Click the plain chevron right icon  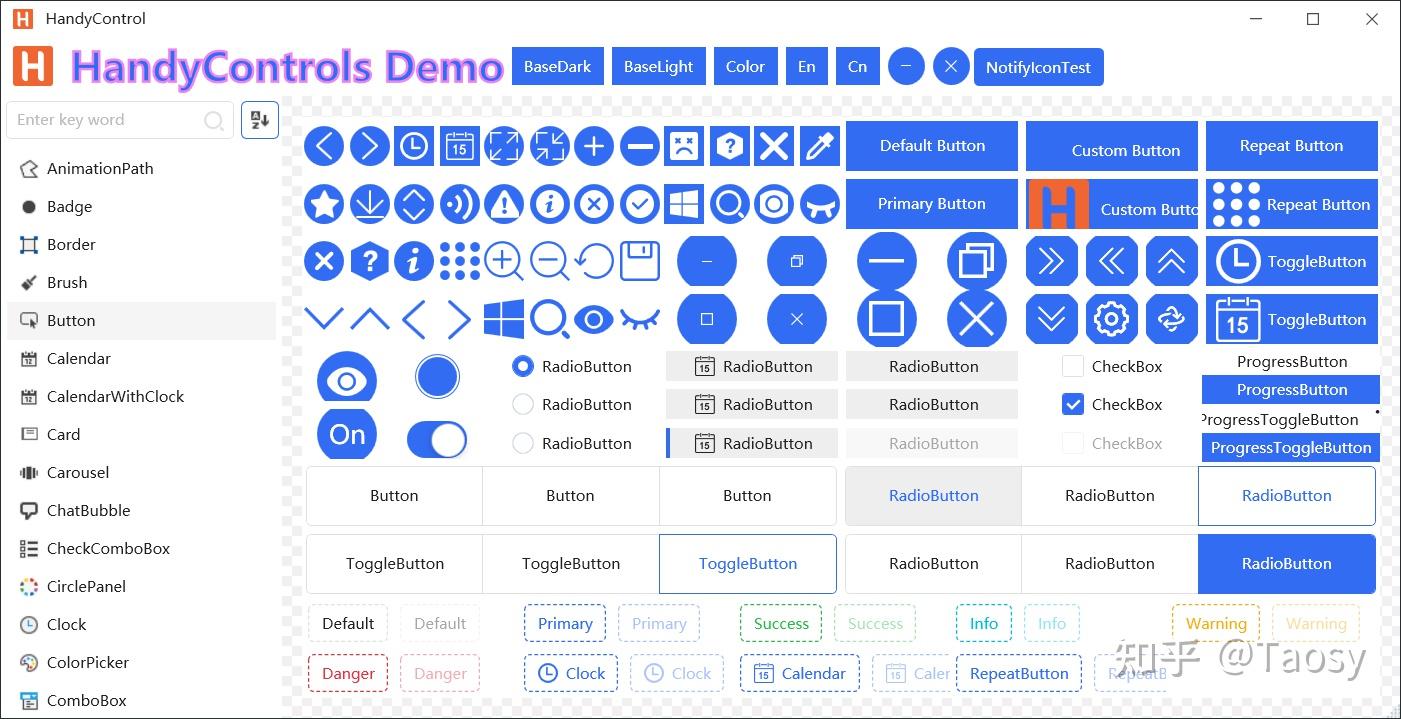click(459, 319)
